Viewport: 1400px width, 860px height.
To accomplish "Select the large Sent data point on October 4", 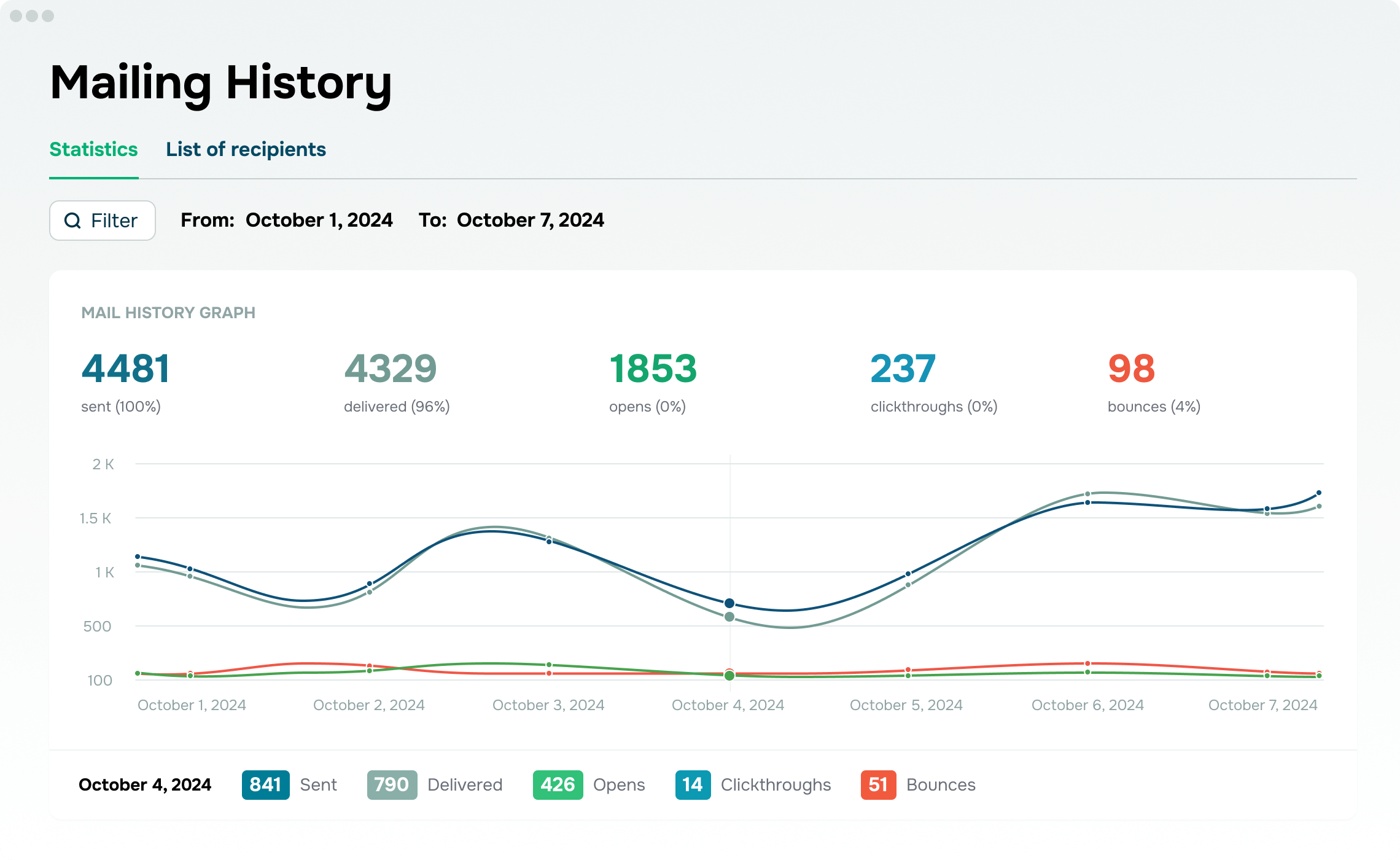I will coord(729,603).
